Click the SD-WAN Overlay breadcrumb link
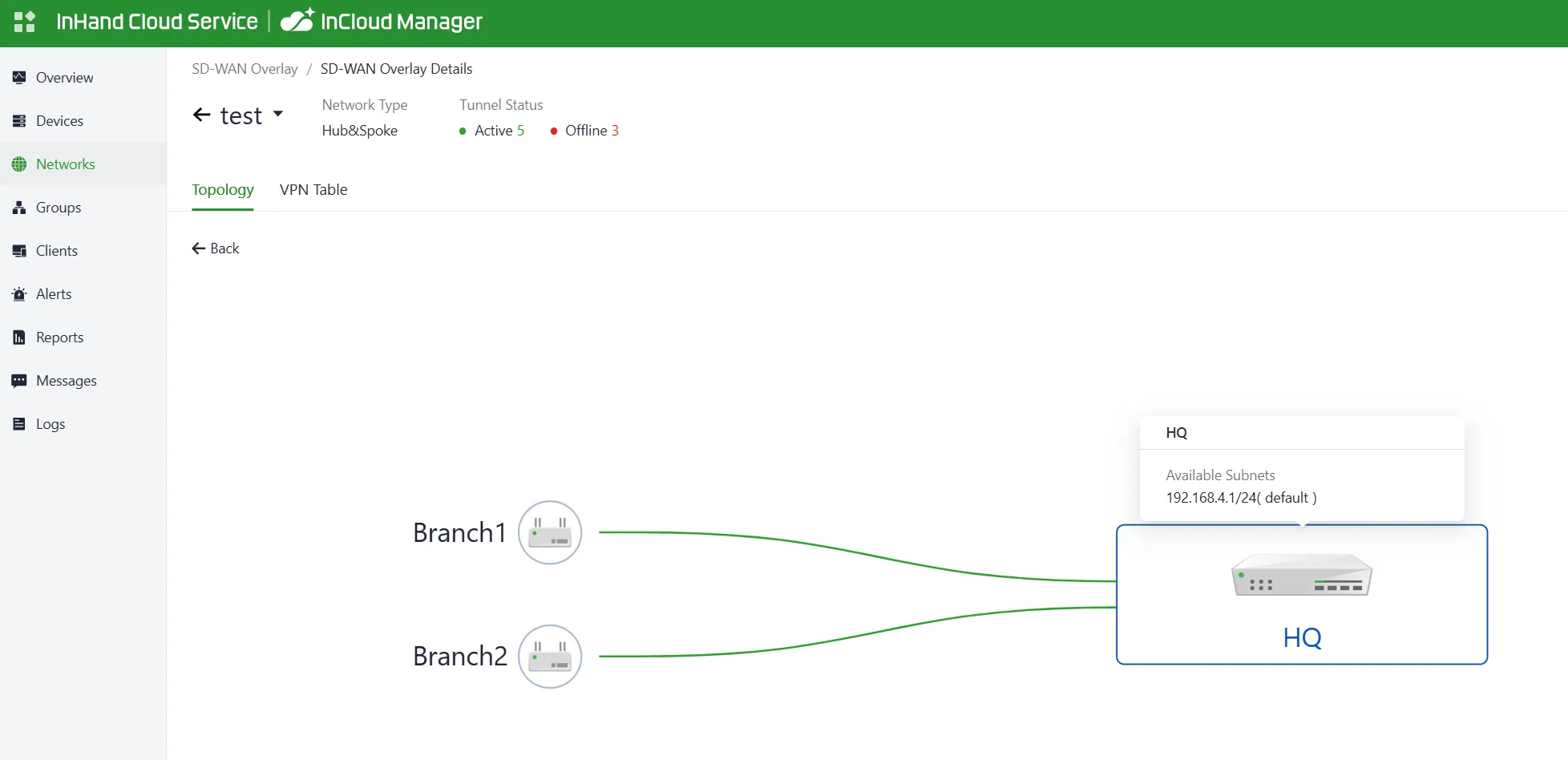The image size is (1568, 760). tap(244, 69)
